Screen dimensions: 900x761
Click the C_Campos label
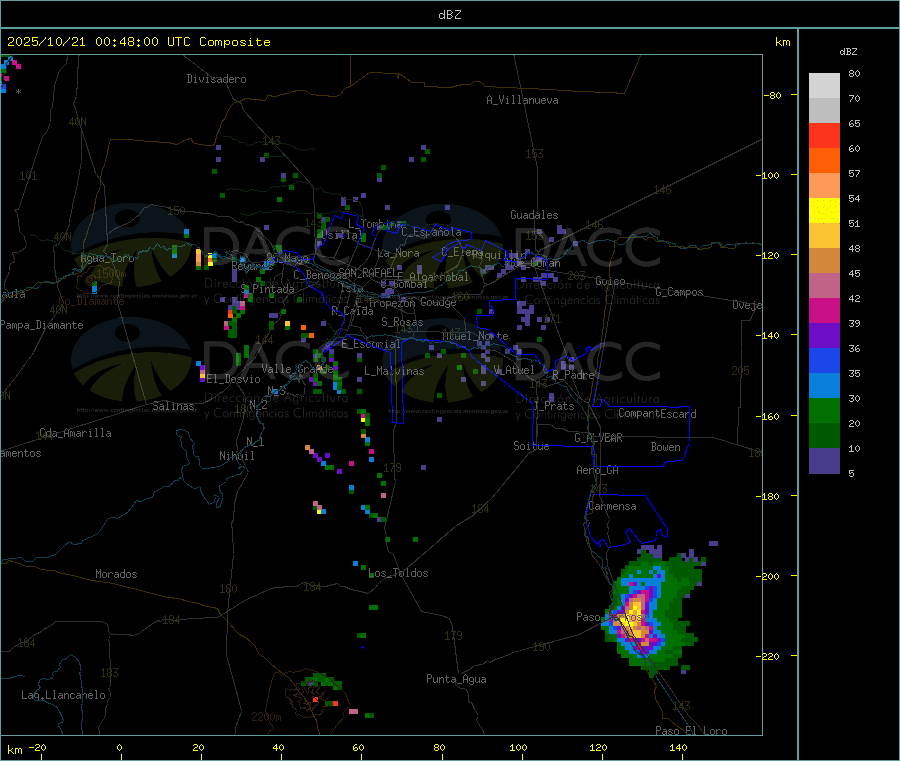pos(680,292)
